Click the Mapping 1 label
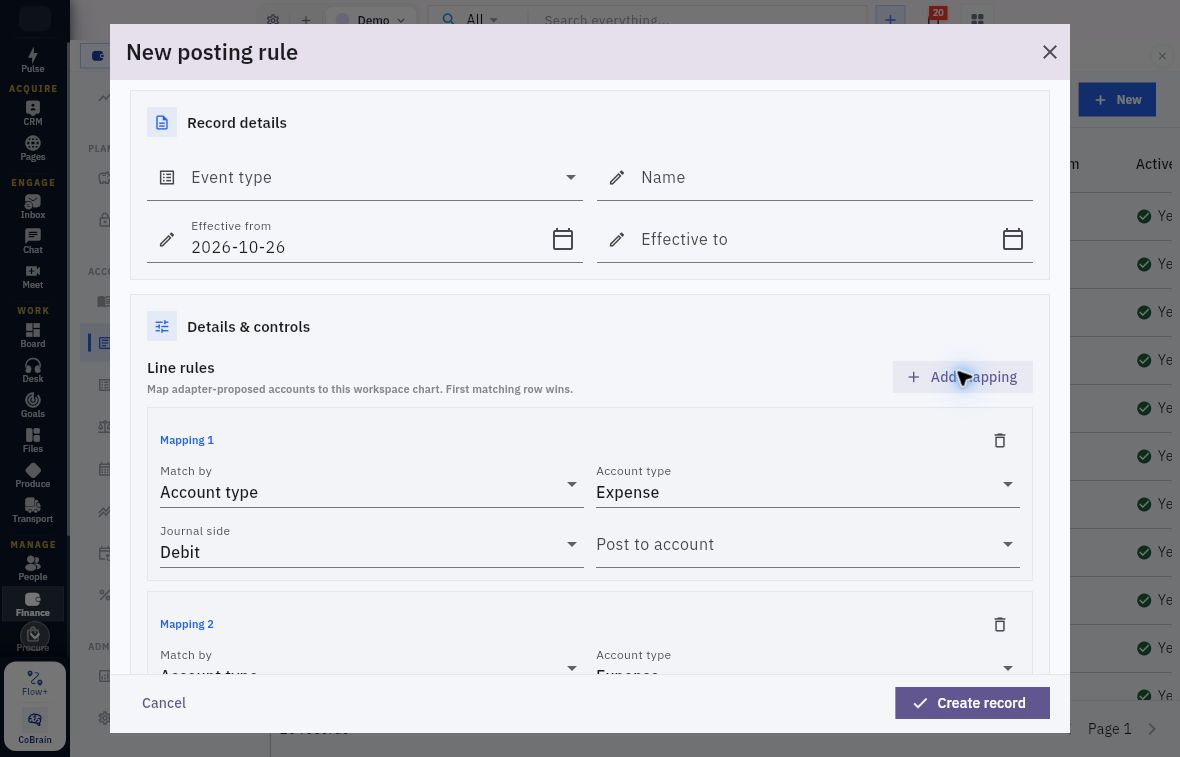Screen dimensions: 1180x757 coord(187,440)
